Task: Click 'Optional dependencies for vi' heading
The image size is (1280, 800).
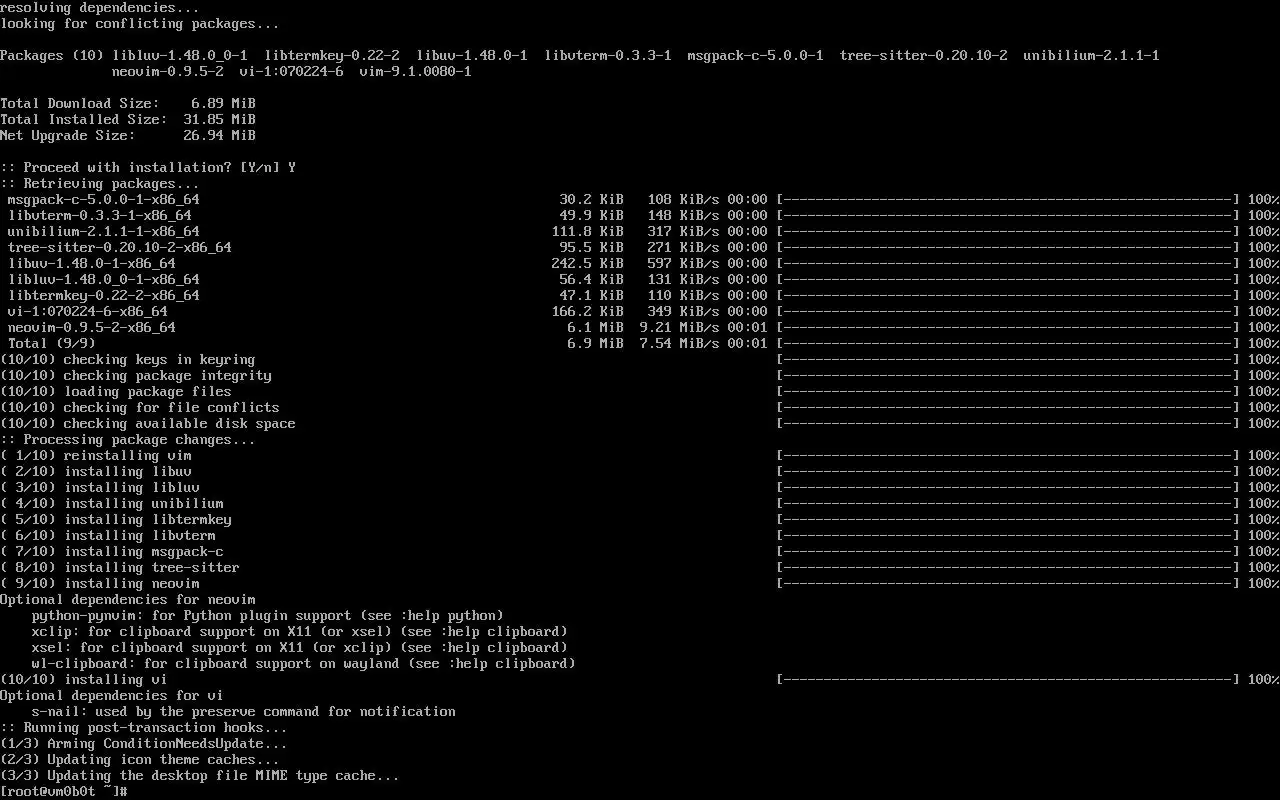Action: coord(112,695)
